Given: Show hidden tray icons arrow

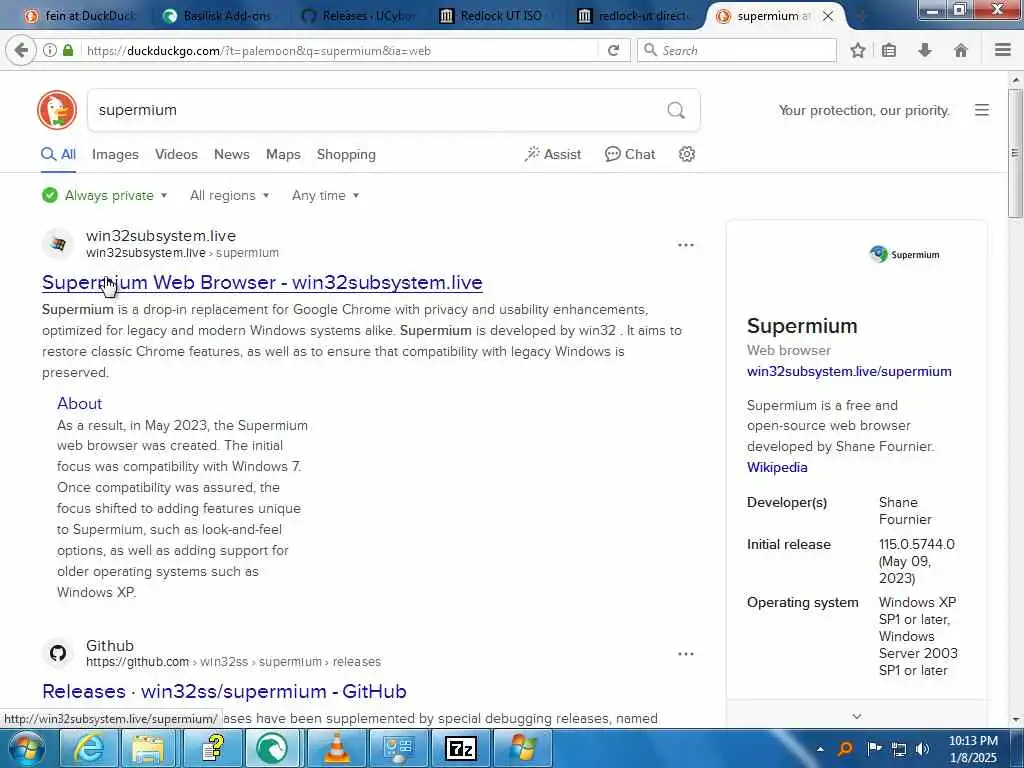Looking at the screenshot, I should 820,749.
